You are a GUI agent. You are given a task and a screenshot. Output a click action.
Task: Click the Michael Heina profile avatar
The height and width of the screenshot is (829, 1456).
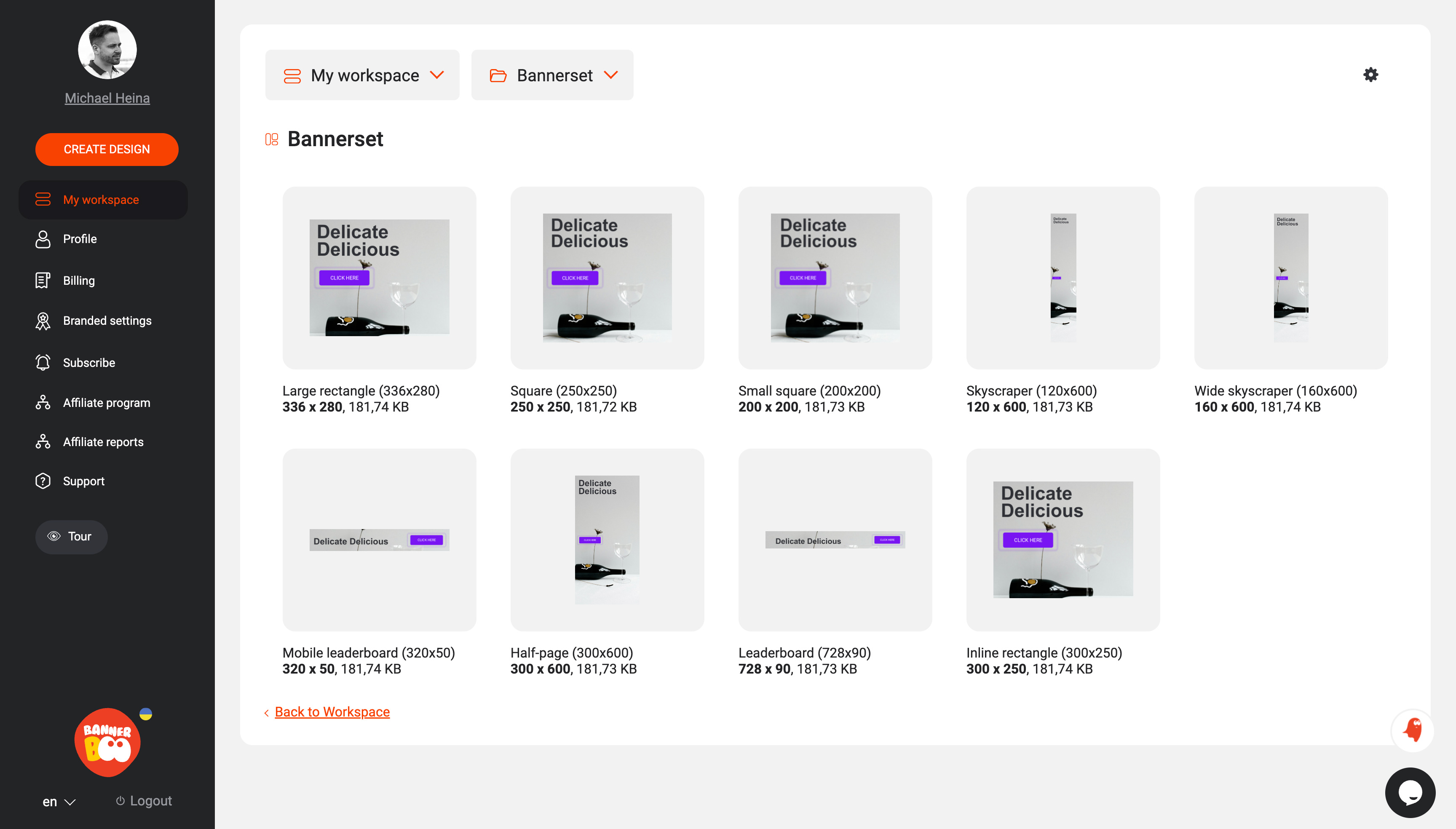coord(107,50)
